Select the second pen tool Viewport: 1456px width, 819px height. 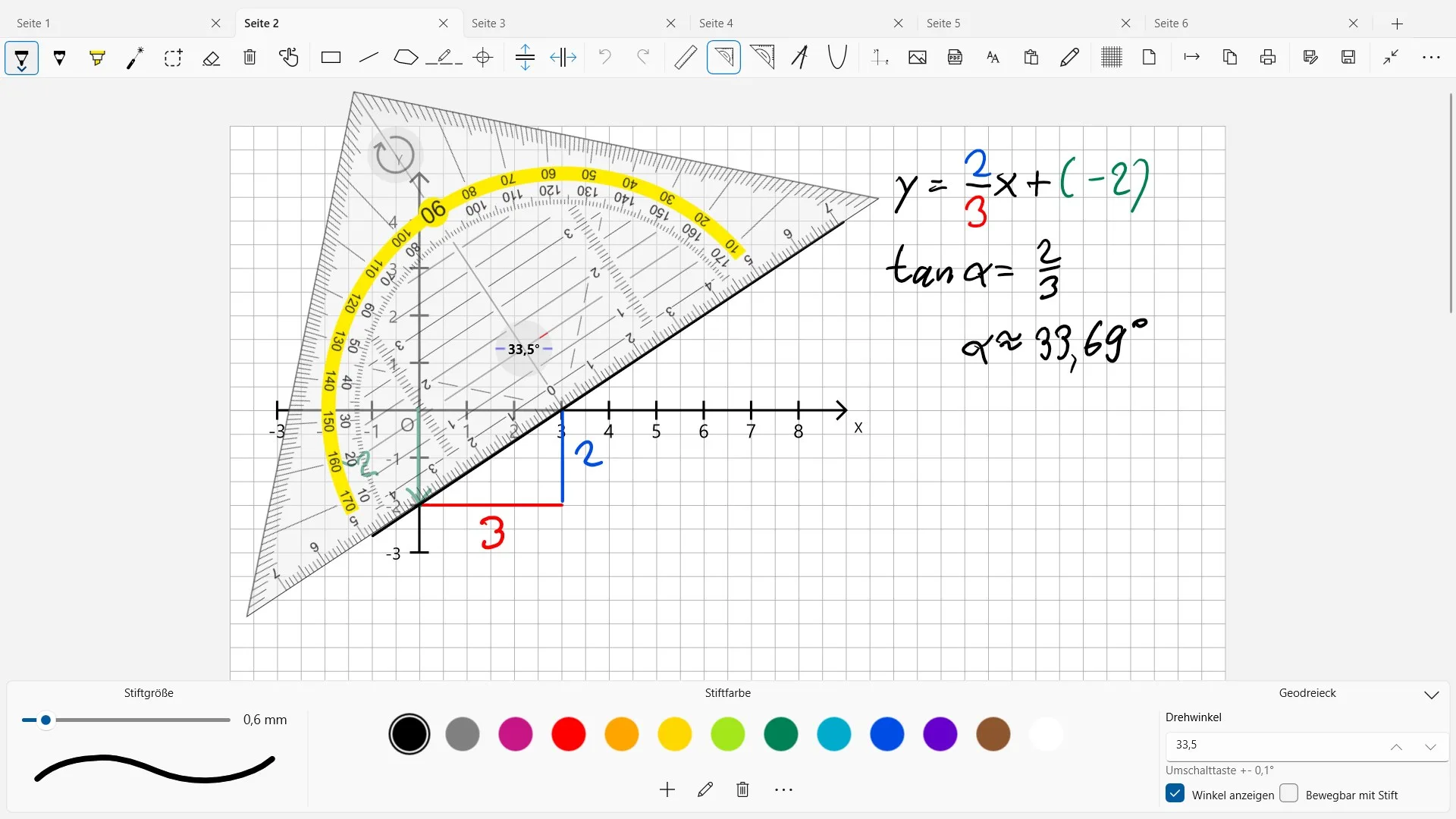click(x=60, y=58)
